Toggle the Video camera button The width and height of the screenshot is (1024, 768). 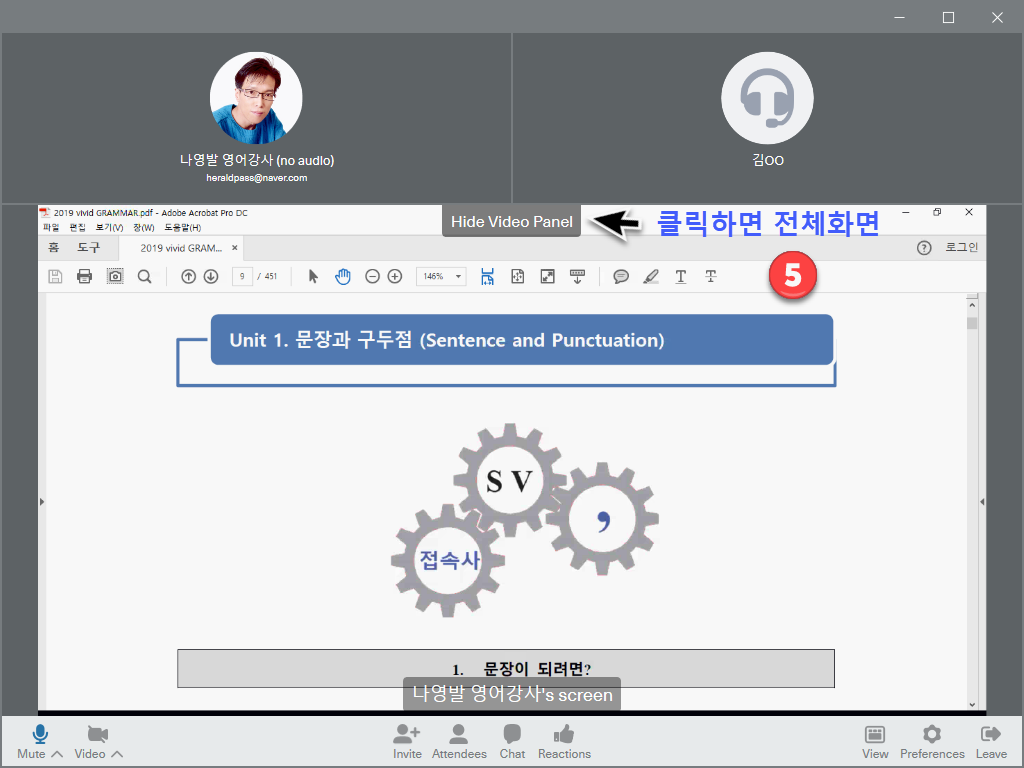(x=97, y=735)
